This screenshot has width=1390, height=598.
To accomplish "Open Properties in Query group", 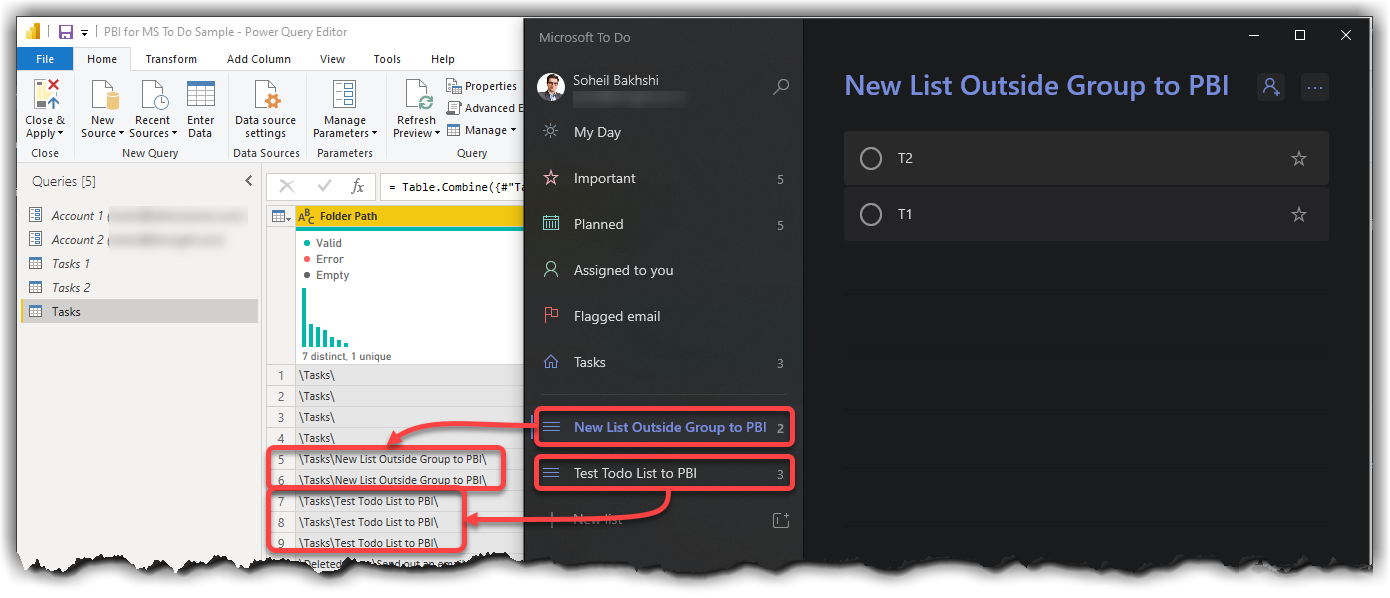I will click(482, 86).
